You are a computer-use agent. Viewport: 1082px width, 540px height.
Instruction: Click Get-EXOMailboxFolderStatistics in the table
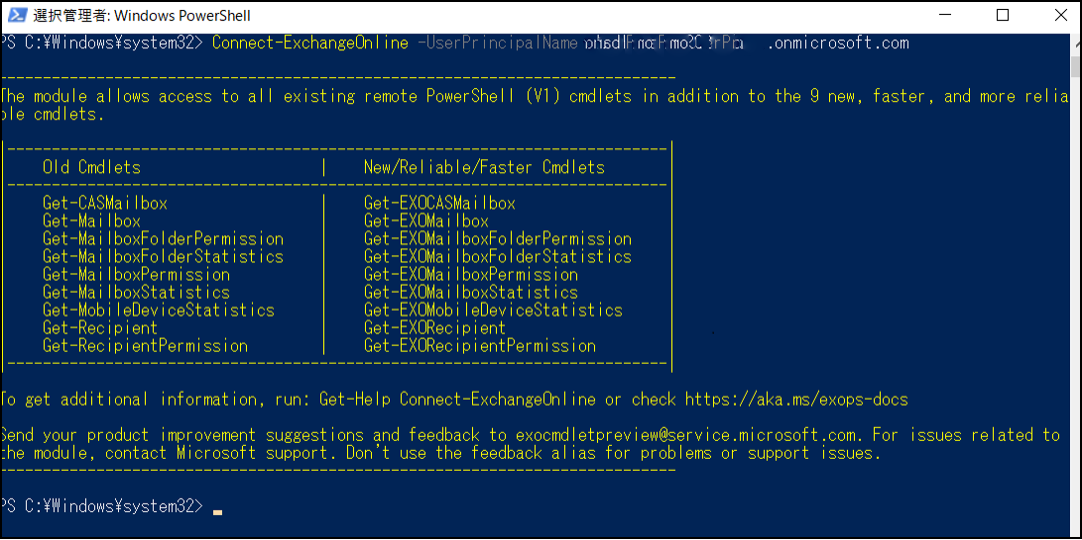coord(498,257)
